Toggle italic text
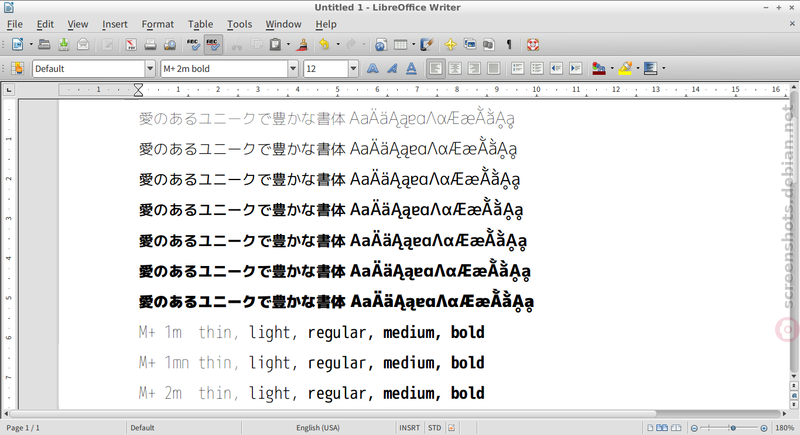This screenshot has height=435, width=800. 392,68
